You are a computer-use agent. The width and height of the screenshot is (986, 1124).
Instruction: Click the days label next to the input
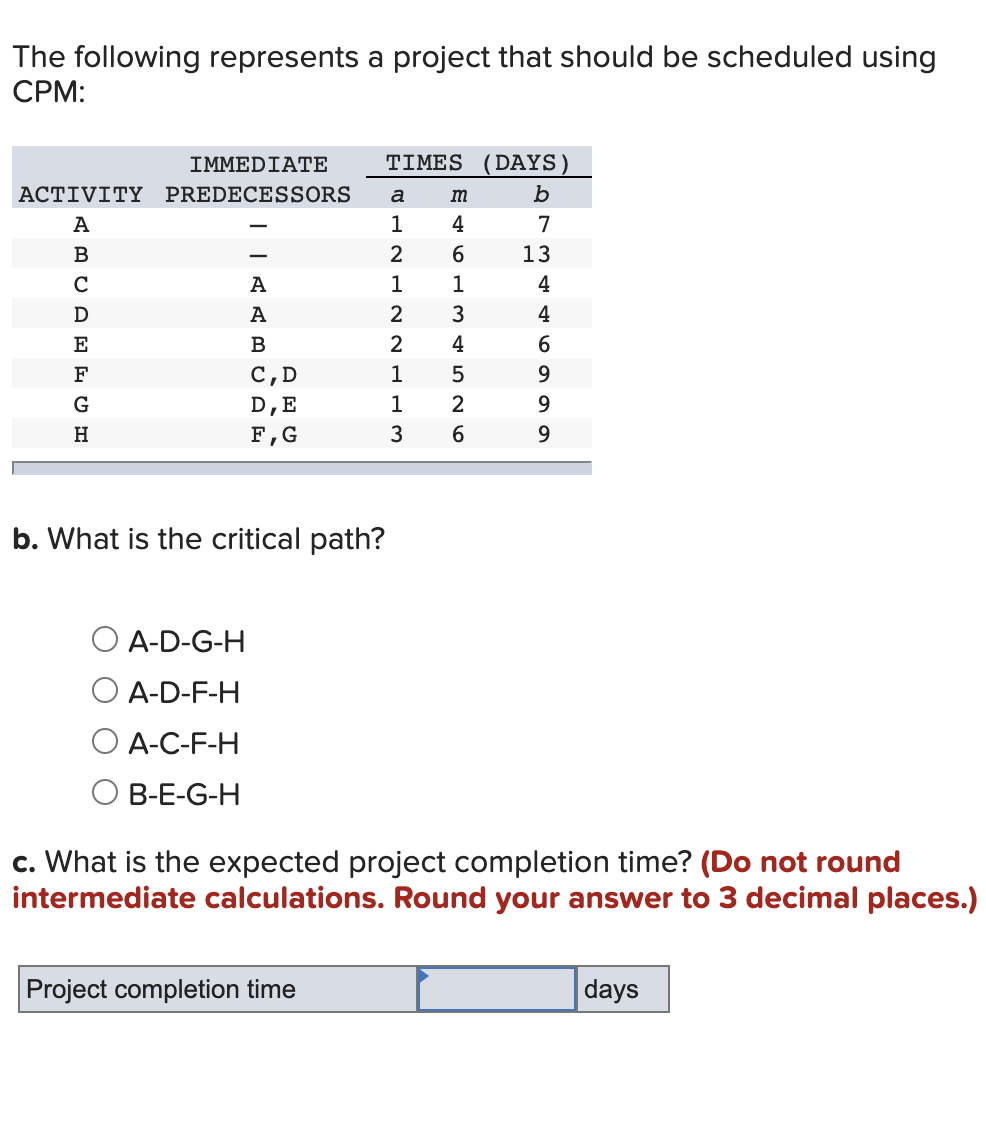pos(611,989)
